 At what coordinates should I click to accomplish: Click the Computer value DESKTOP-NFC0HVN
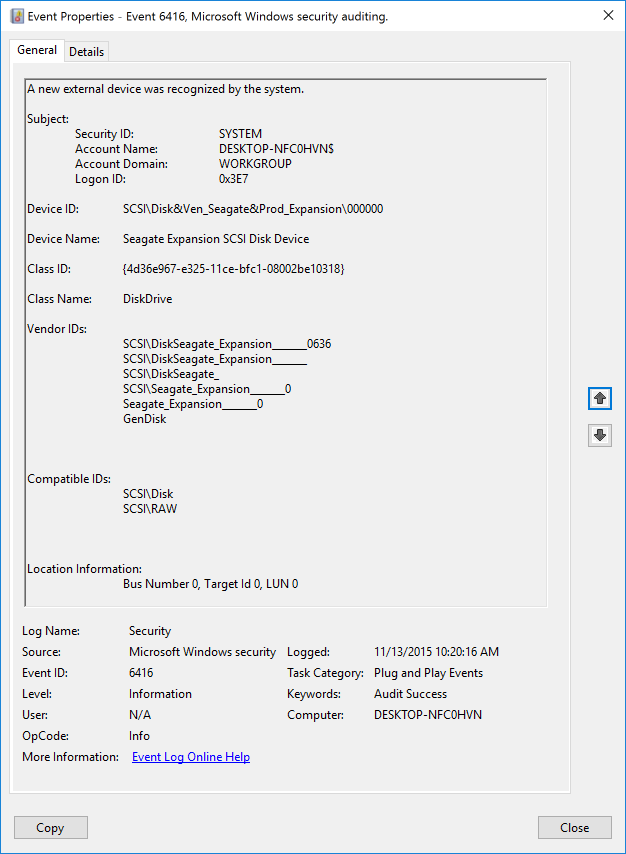[429, 715]
